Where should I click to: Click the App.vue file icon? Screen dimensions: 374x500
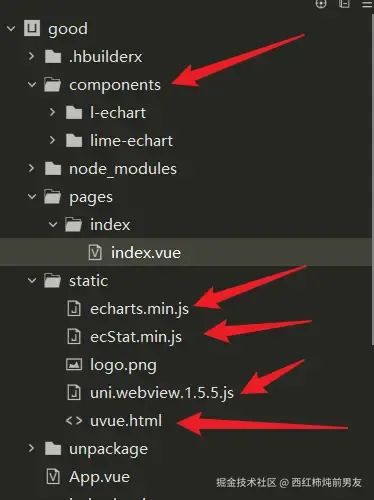click(53, 477)
